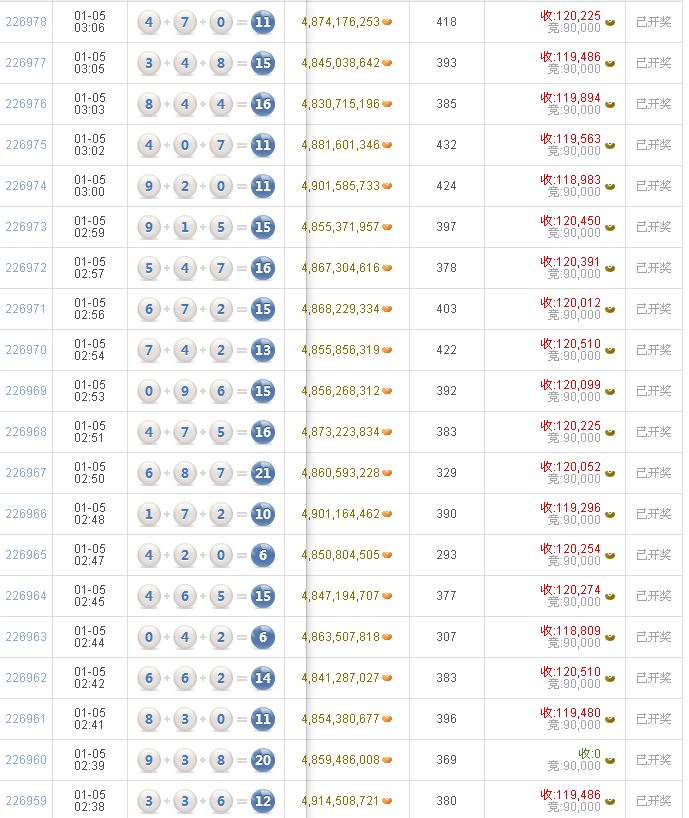Open draw number 226978 link
The image size is (689, 818).
pyautogui.click(x=26, y=22)
